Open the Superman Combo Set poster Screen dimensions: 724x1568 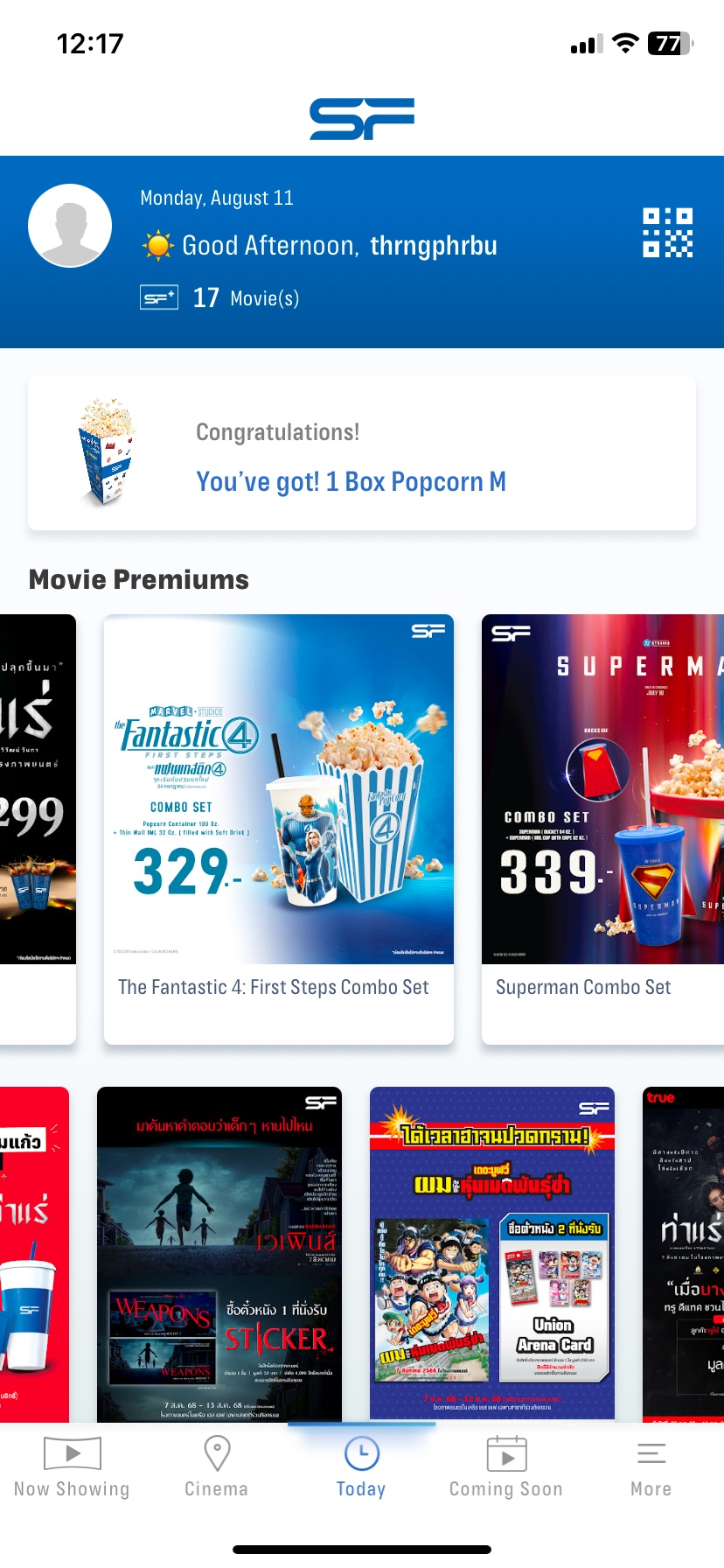tap(602, 789)
